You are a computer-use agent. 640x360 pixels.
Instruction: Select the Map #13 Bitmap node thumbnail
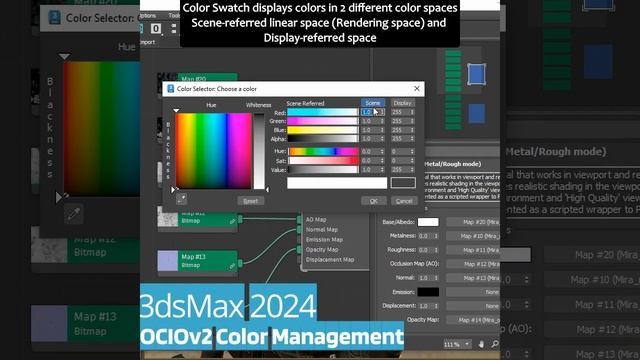point(167,261)
